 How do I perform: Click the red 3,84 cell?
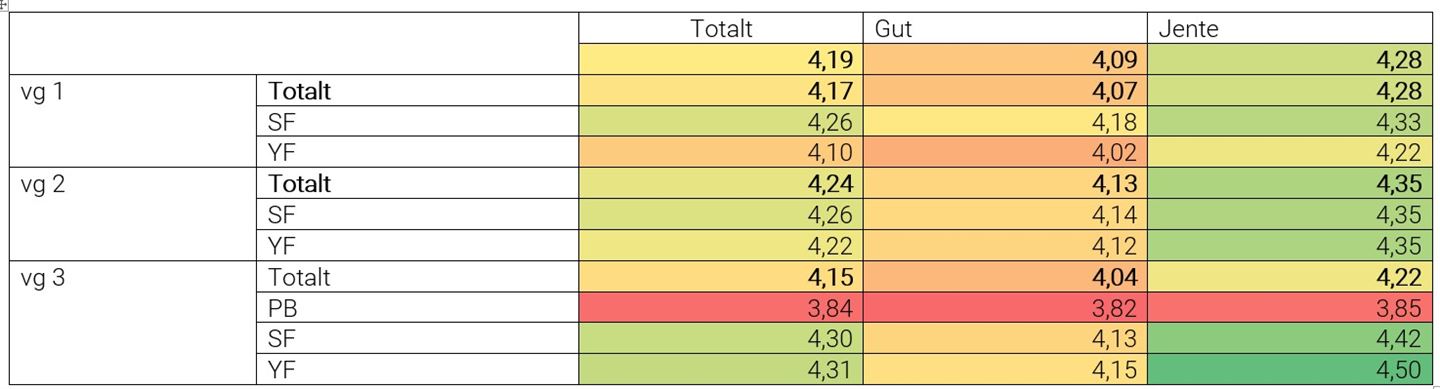click(x=720, y=308)
